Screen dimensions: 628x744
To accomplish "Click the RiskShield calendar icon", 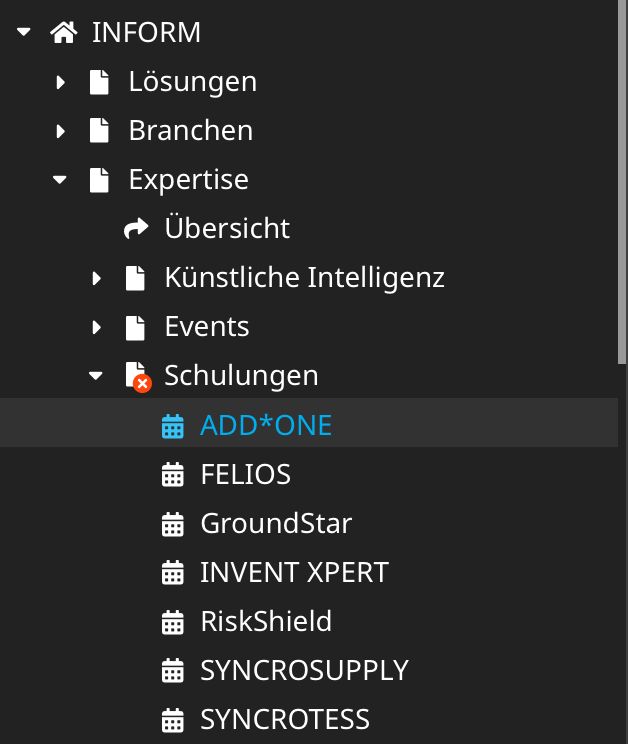I will click(173, 622).
